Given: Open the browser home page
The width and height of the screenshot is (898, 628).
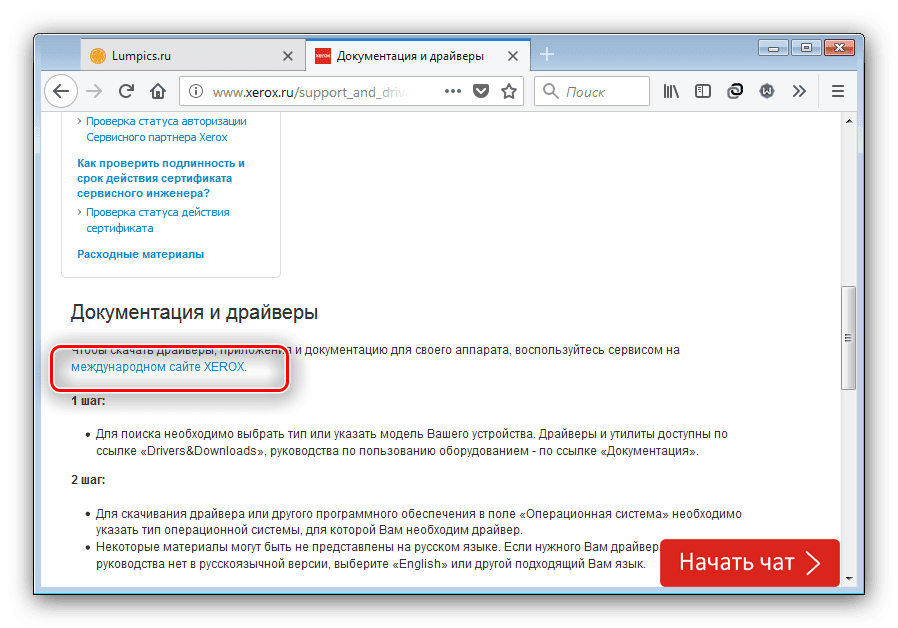Looking at the screenshot, I should tap(158, 91).
